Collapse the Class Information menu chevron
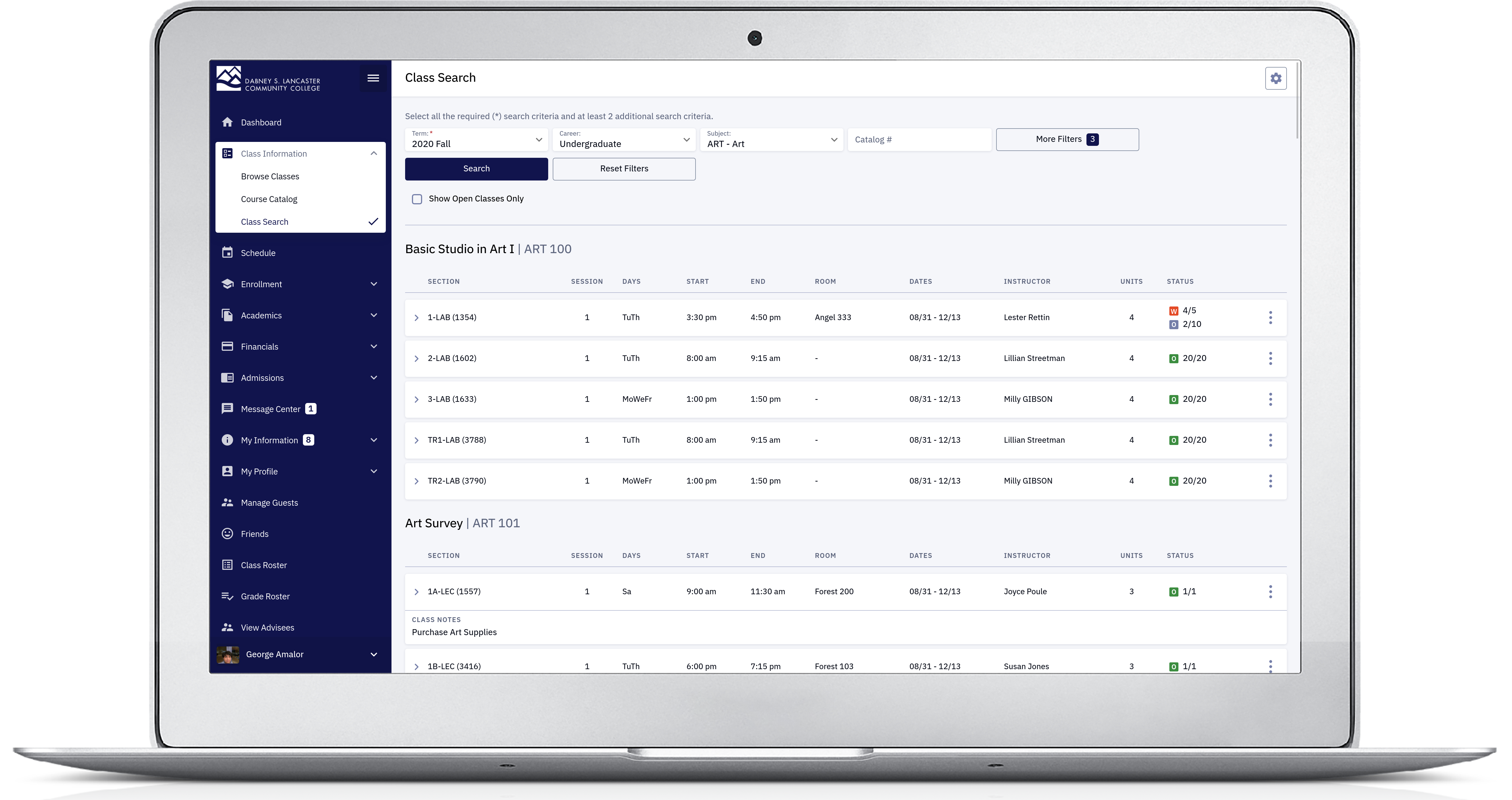Screen dimensions: 1512x800 click(373, 153)
